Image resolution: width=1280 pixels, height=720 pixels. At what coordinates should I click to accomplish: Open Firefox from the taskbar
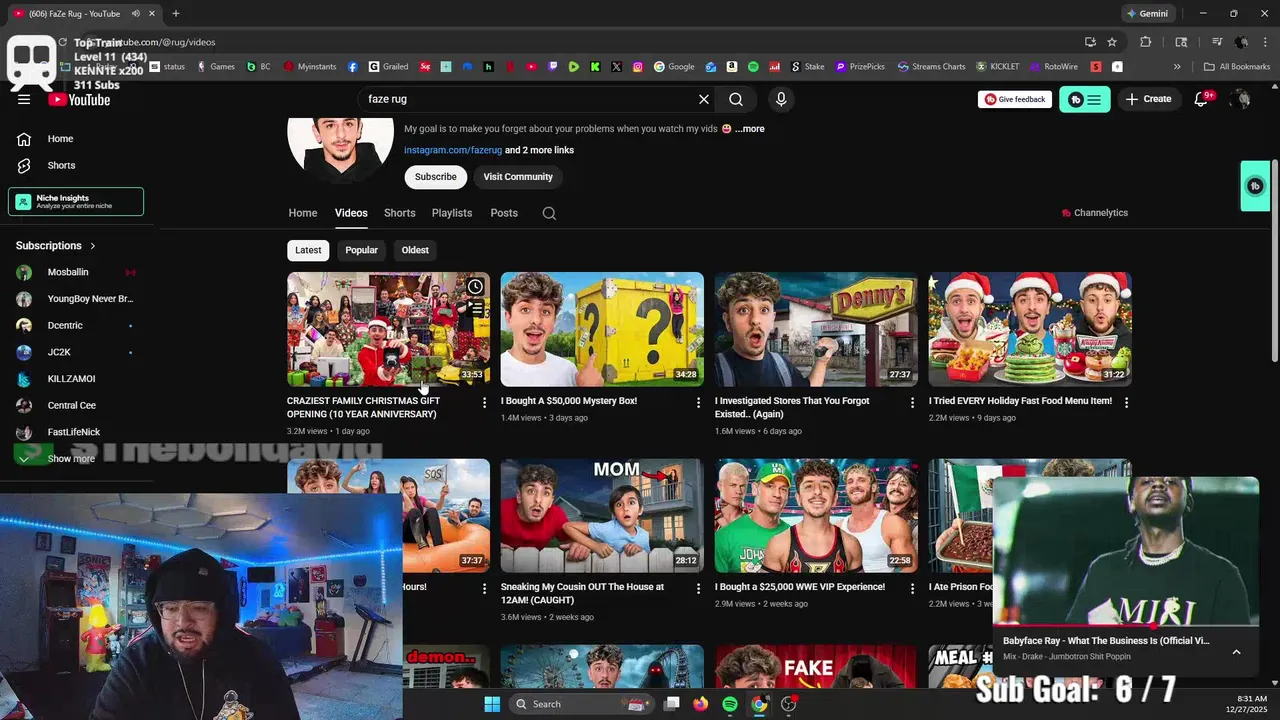(x=701, y=704)
